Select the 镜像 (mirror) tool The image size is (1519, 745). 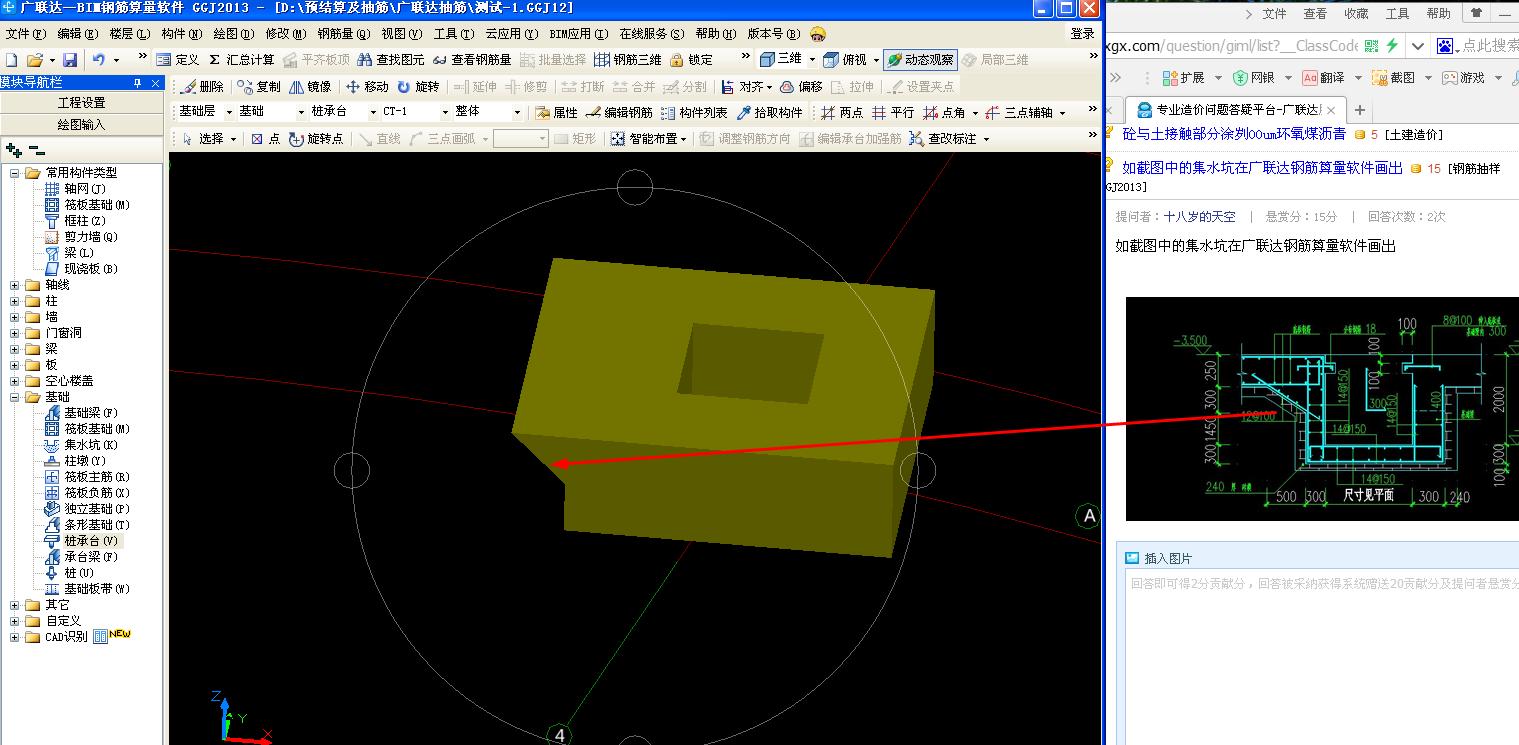pos(310,87)
